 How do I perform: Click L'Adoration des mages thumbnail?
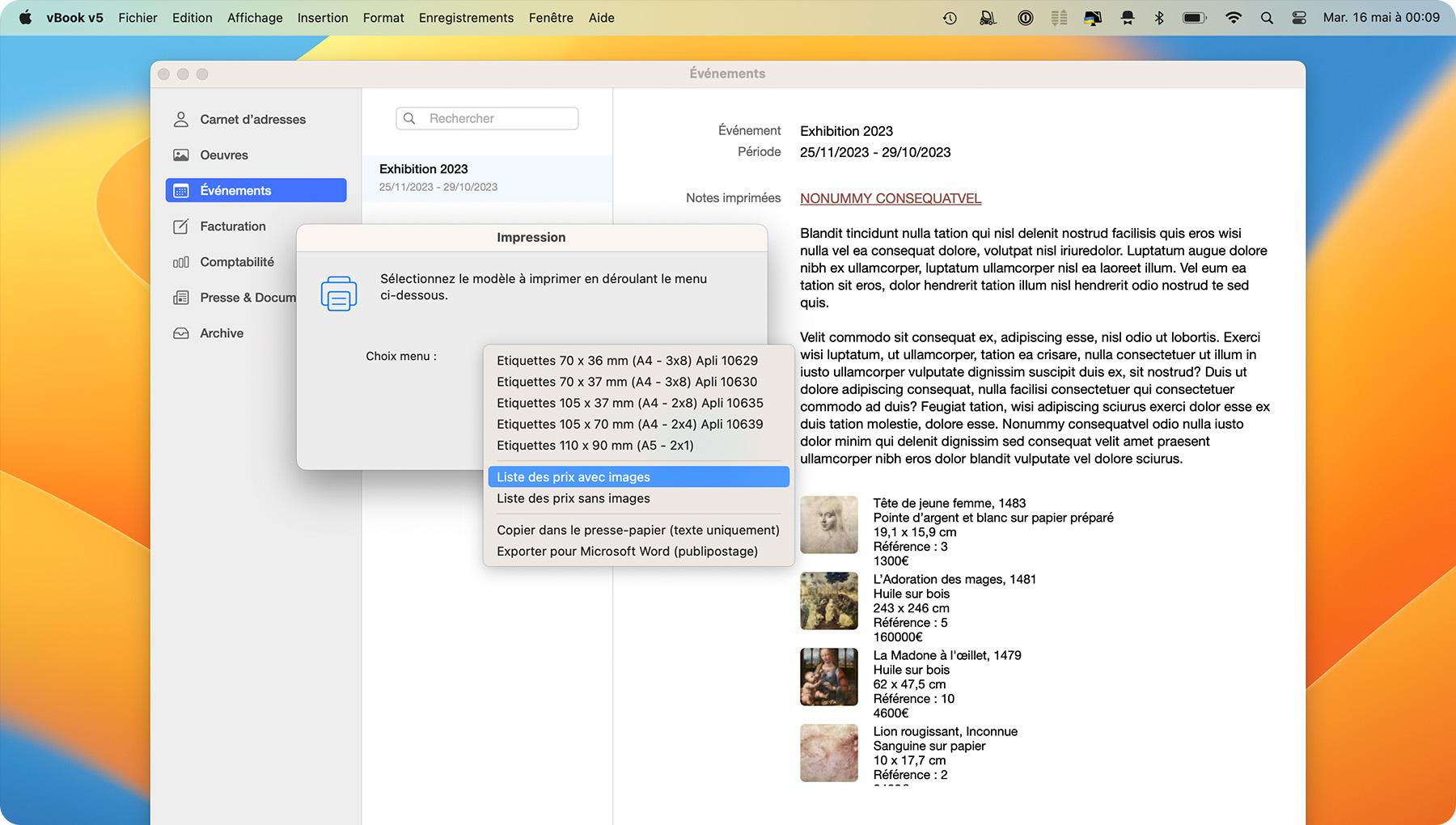pos(829,601)
